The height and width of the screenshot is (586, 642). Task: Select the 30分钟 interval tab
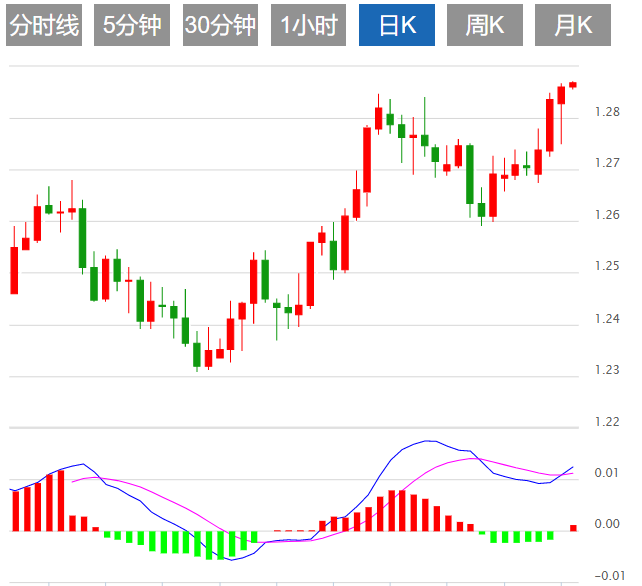[x=220, y=25]
